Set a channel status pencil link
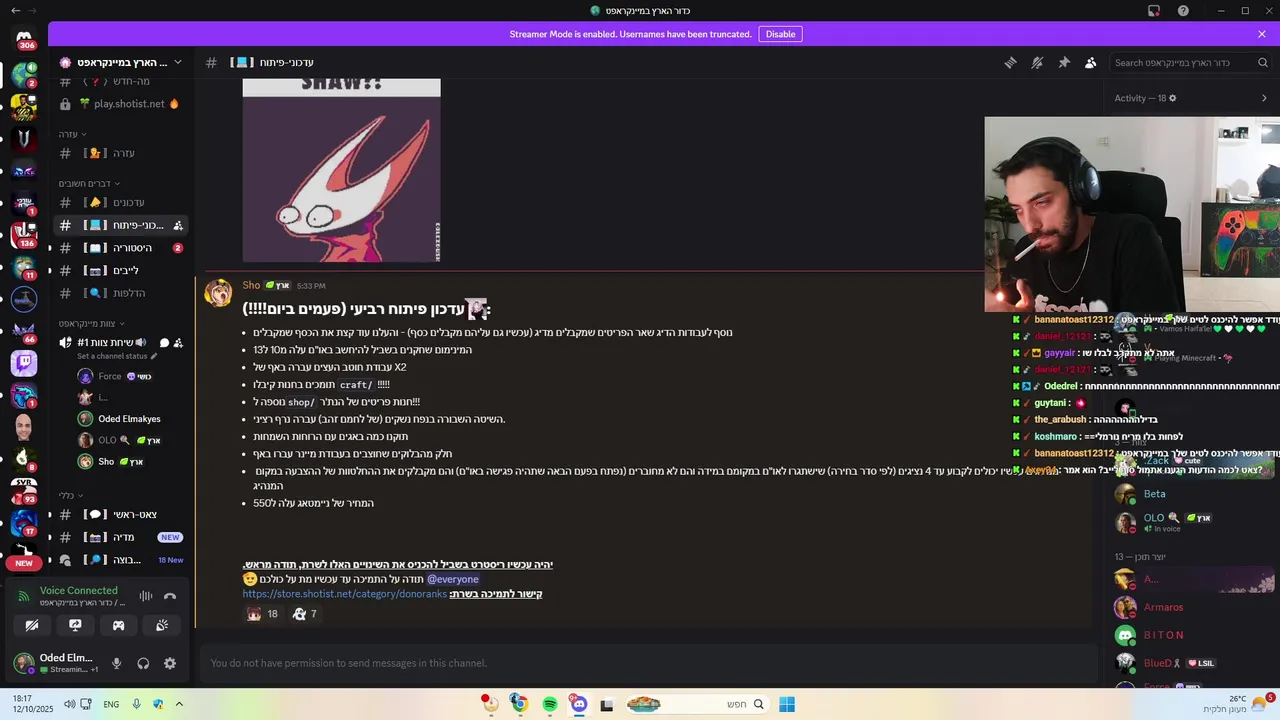This screenshot has width=1280, height=720. pyautogui.click(x=117, y=356)
